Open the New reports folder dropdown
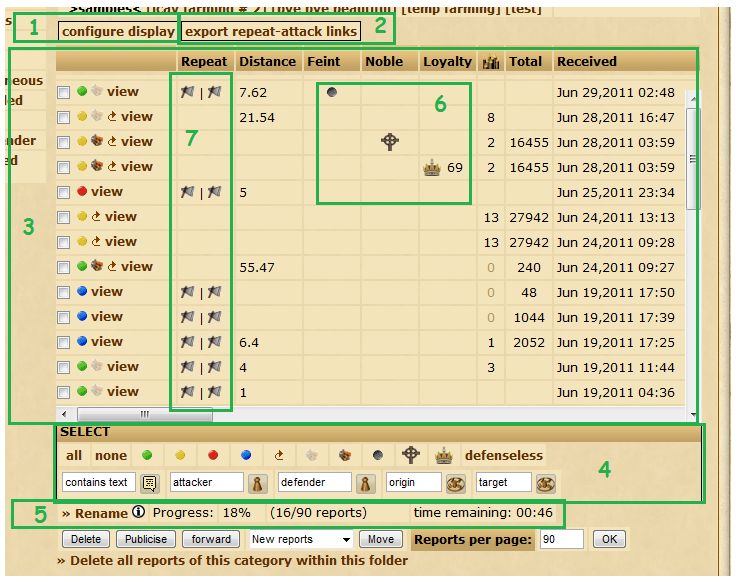 (x=301, y=539)
